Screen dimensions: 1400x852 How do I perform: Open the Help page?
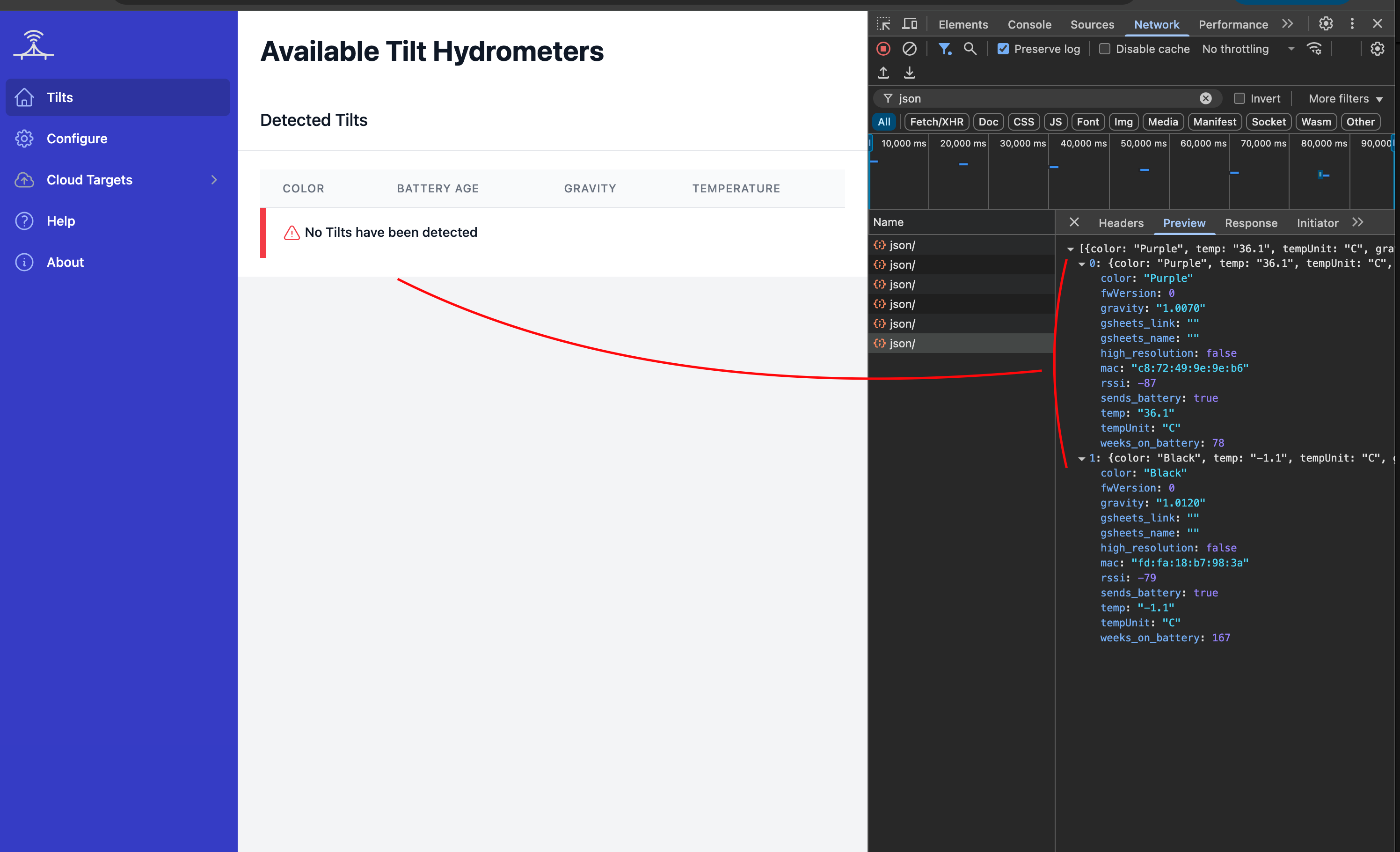117,221
